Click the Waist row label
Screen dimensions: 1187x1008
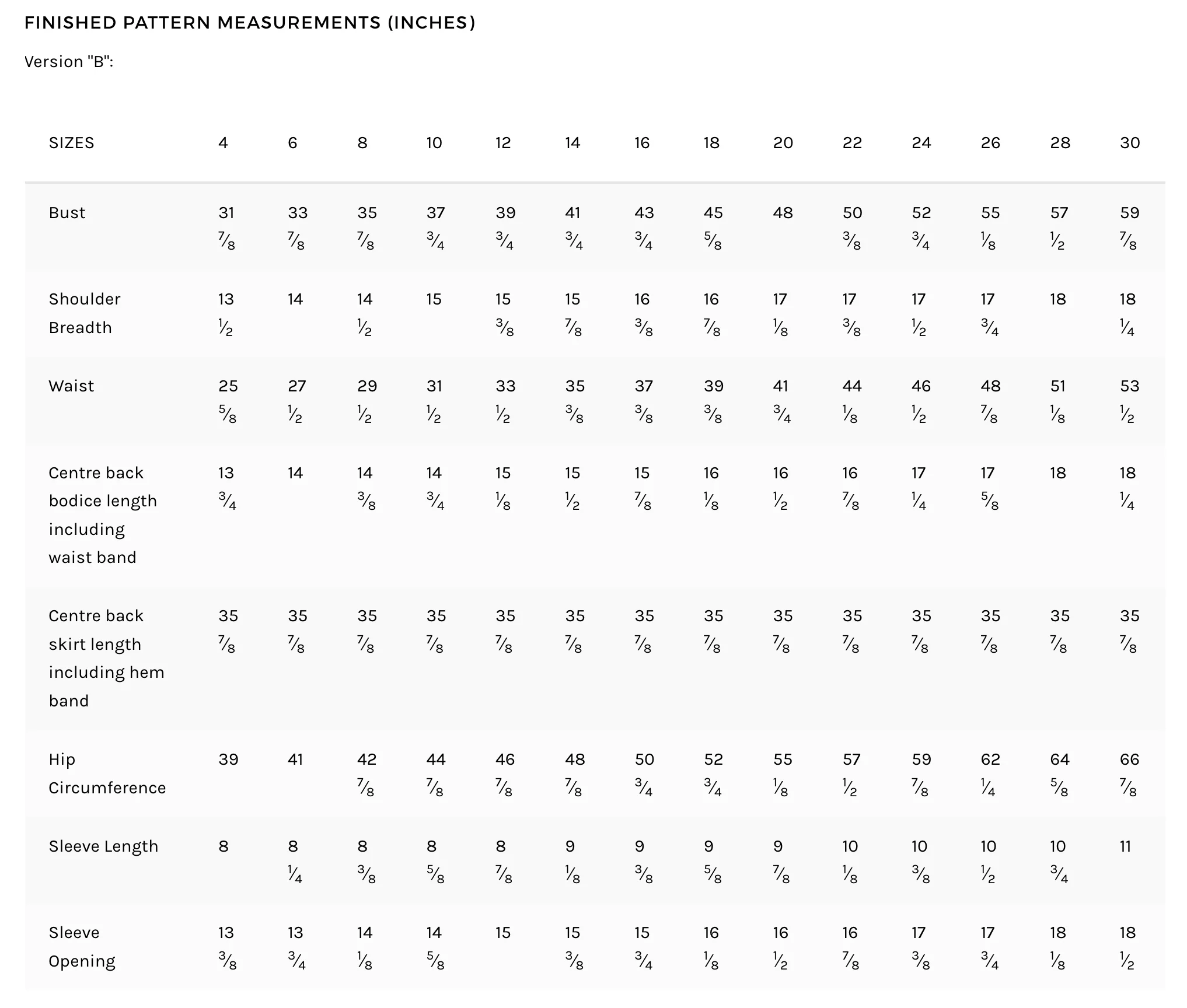tap(71, 386)
